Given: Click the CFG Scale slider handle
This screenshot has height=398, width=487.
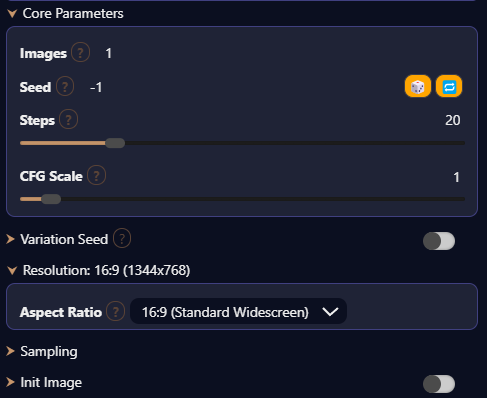Looking at the screenshot, I should (x=51, y=199).
